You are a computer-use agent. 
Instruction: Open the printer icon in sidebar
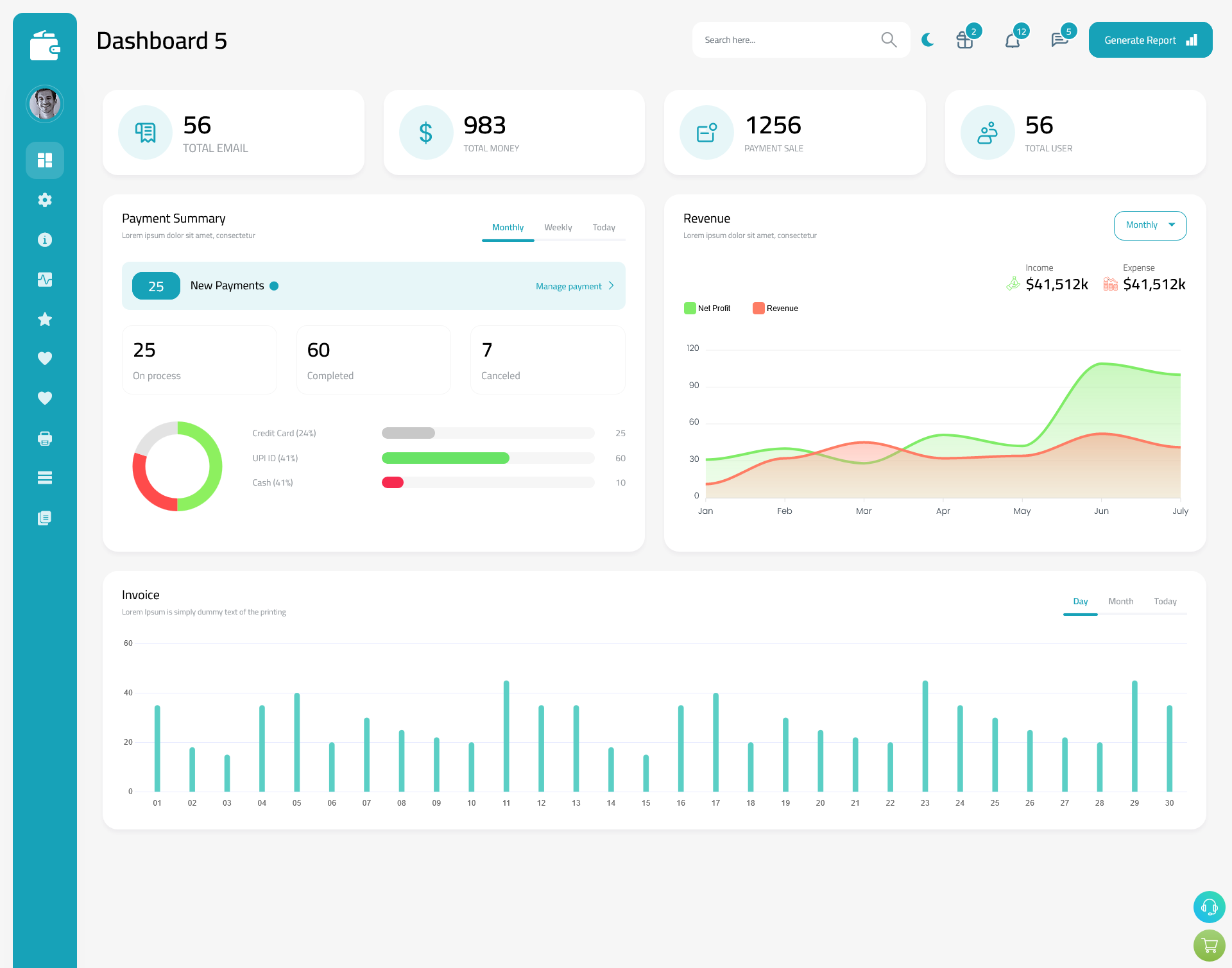pos(45,438)
